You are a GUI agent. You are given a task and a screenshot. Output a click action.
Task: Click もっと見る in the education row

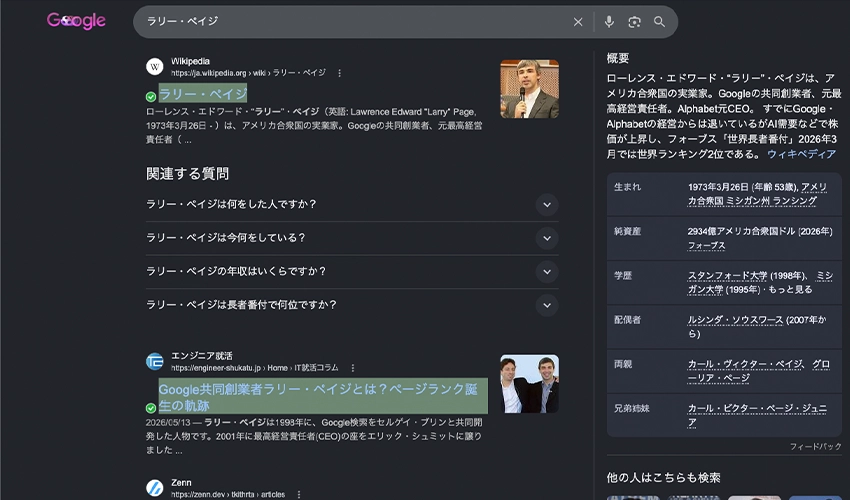pos(790,290)
